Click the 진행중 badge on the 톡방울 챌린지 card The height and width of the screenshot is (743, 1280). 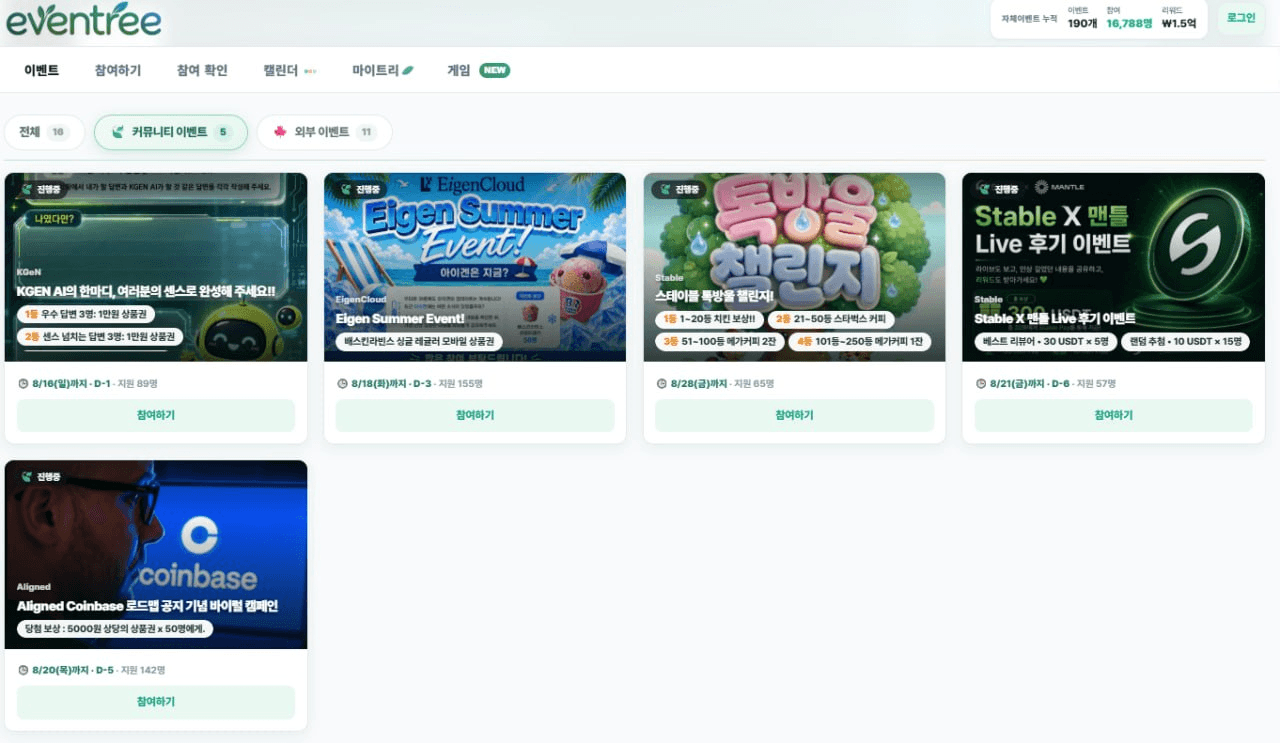point(679,189)
